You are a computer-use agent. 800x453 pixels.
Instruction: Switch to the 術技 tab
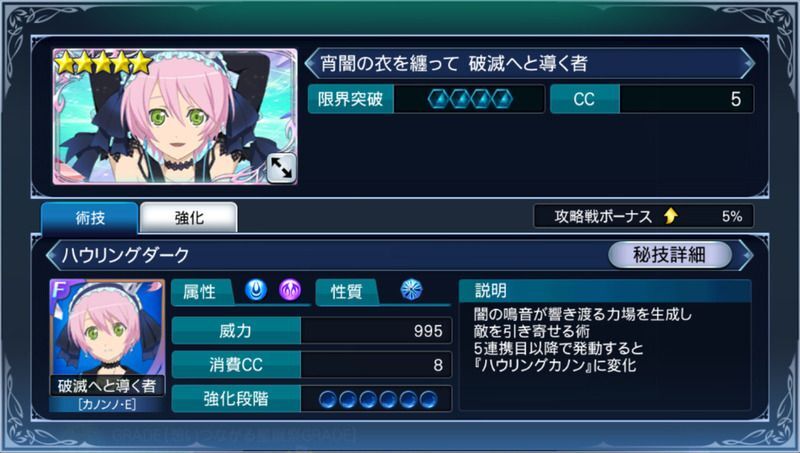pos(90,218)
